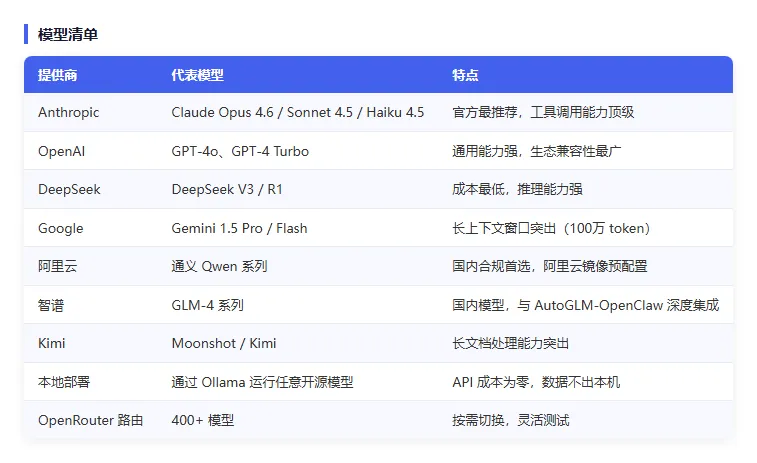This screenshot has height=463, width=757.
Task: Click the DeepSeek V3 / R1 cell
Action: coord(227,189)
